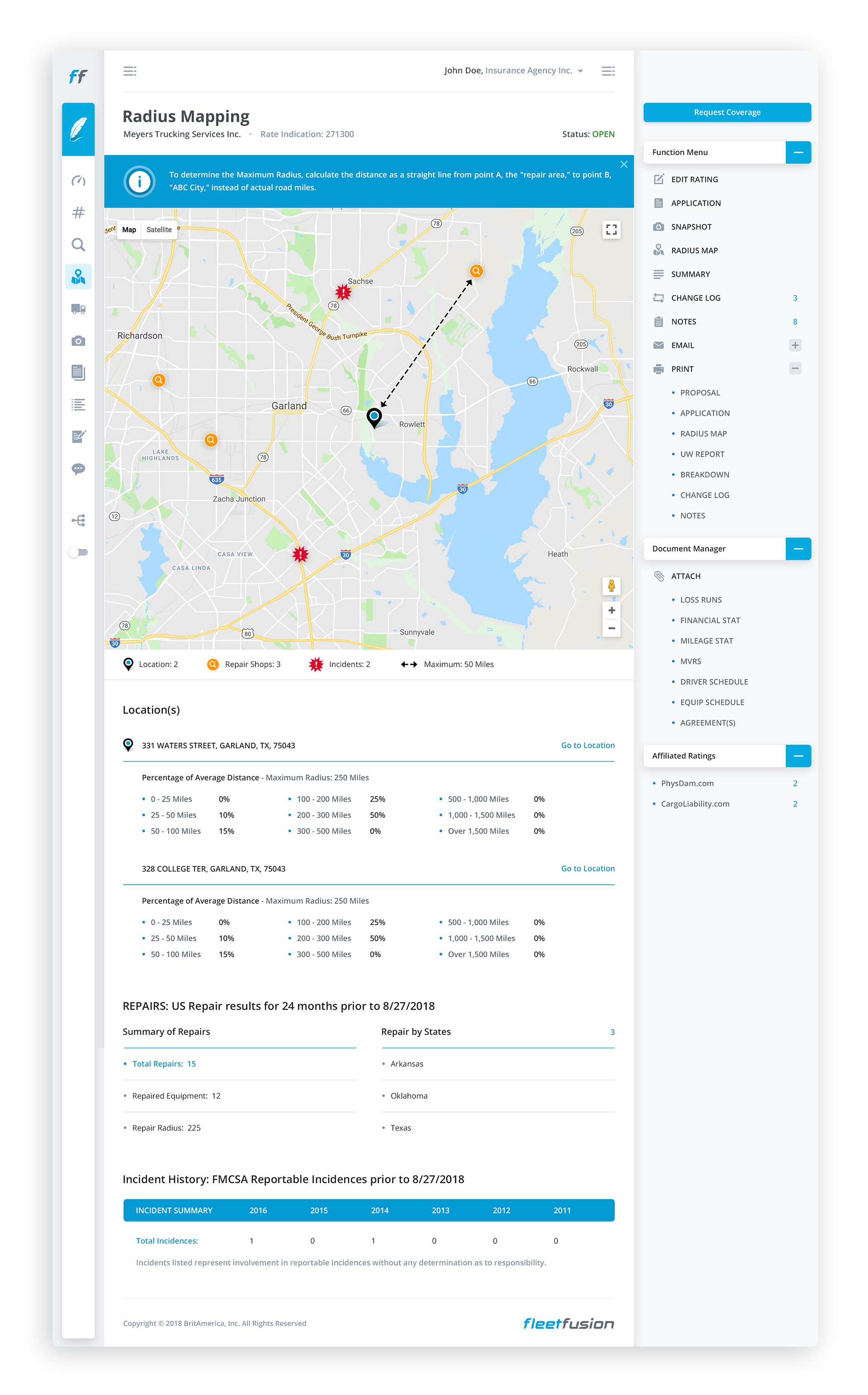Click Total Incidences link in table

pyautogui.click(x=167, y=1241)
